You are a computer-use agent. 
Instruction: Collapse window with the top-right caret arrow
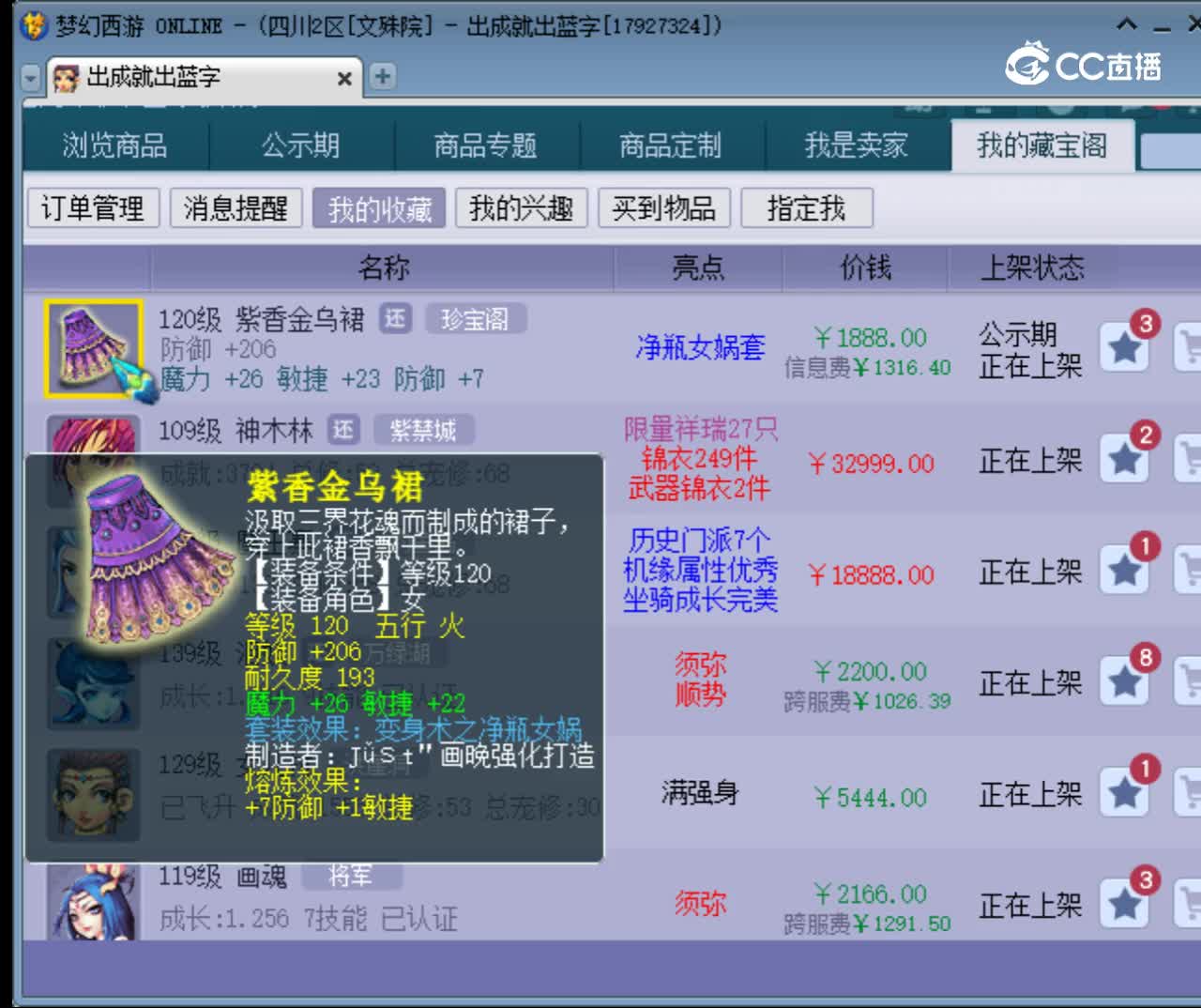click(1127, 24)
